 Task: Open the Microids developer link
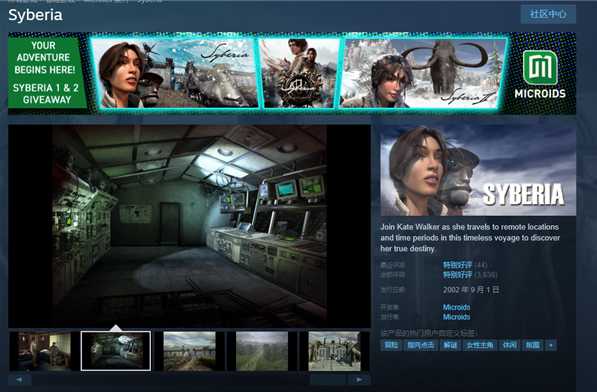coord(457,307)
